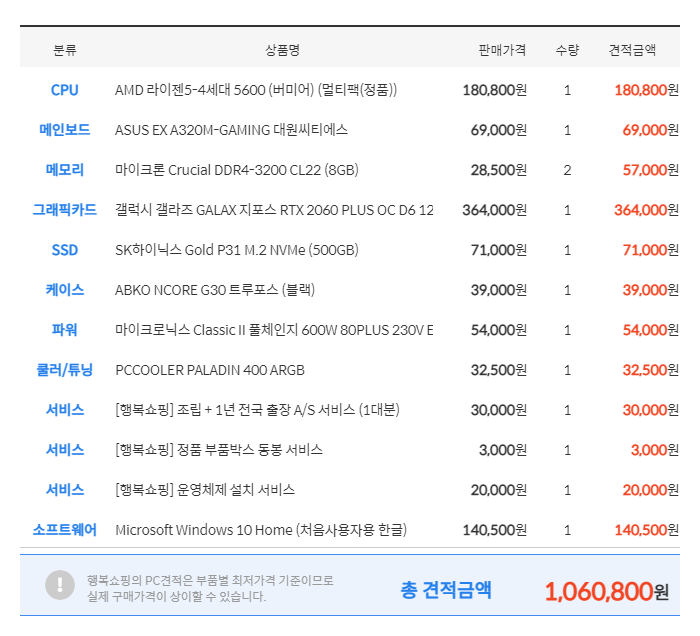Click the 총 견적금액 label
Viewport: 700px width, 636px height.
click(446, 590)
